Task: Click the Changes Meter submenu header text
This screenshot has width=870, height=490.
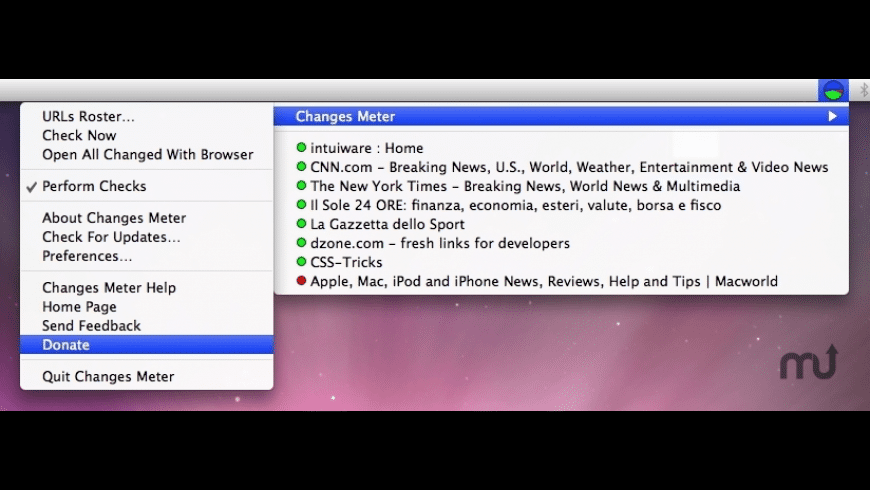Action: (345, 116)
